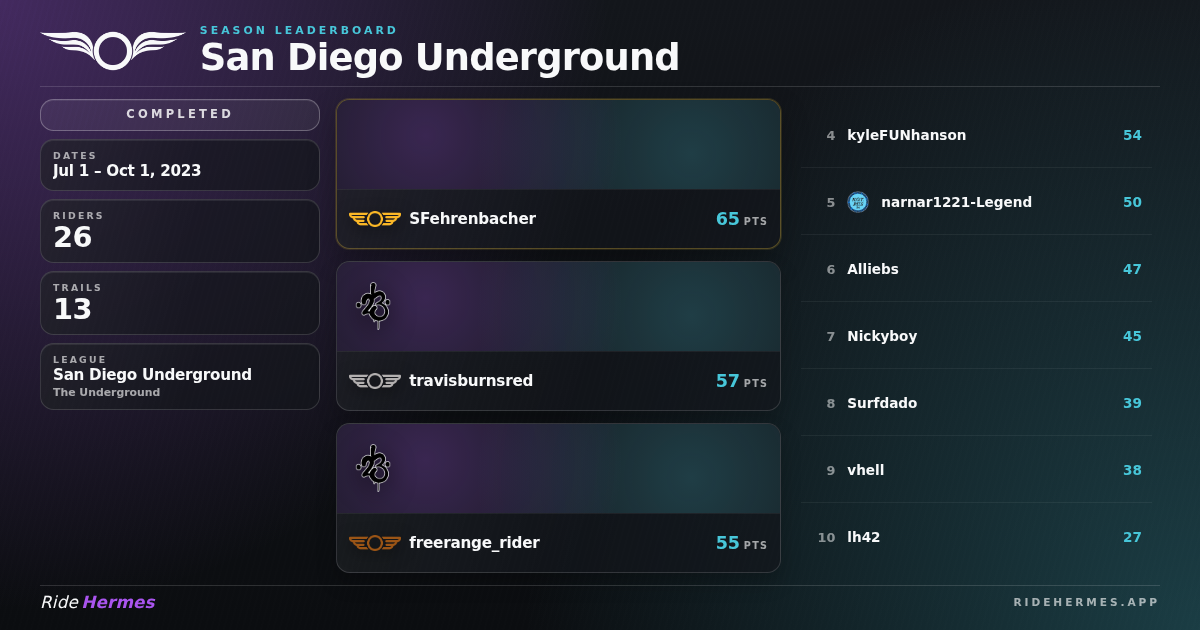The image size is (1200, 630).
Task: Click the gold wings badge beside SFehrenbacher
Action: pyautogui.click(x=375, y=219)
